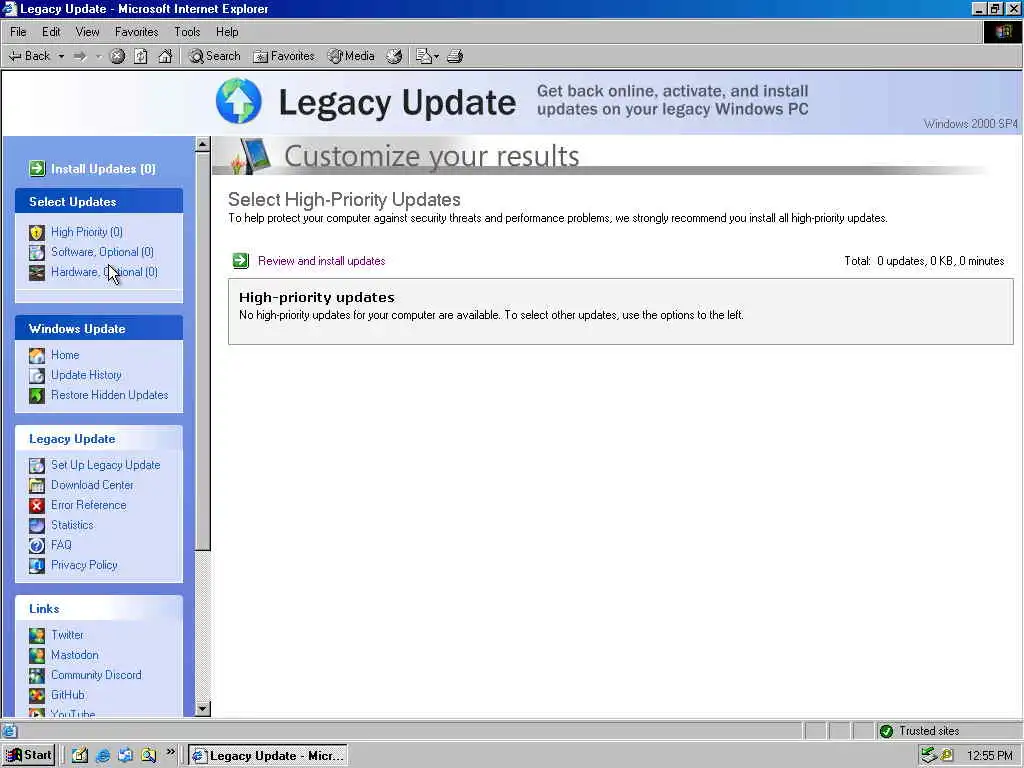Open the Help menu
The height and width of the screenshot is (768, 1024).
[227, 31]
